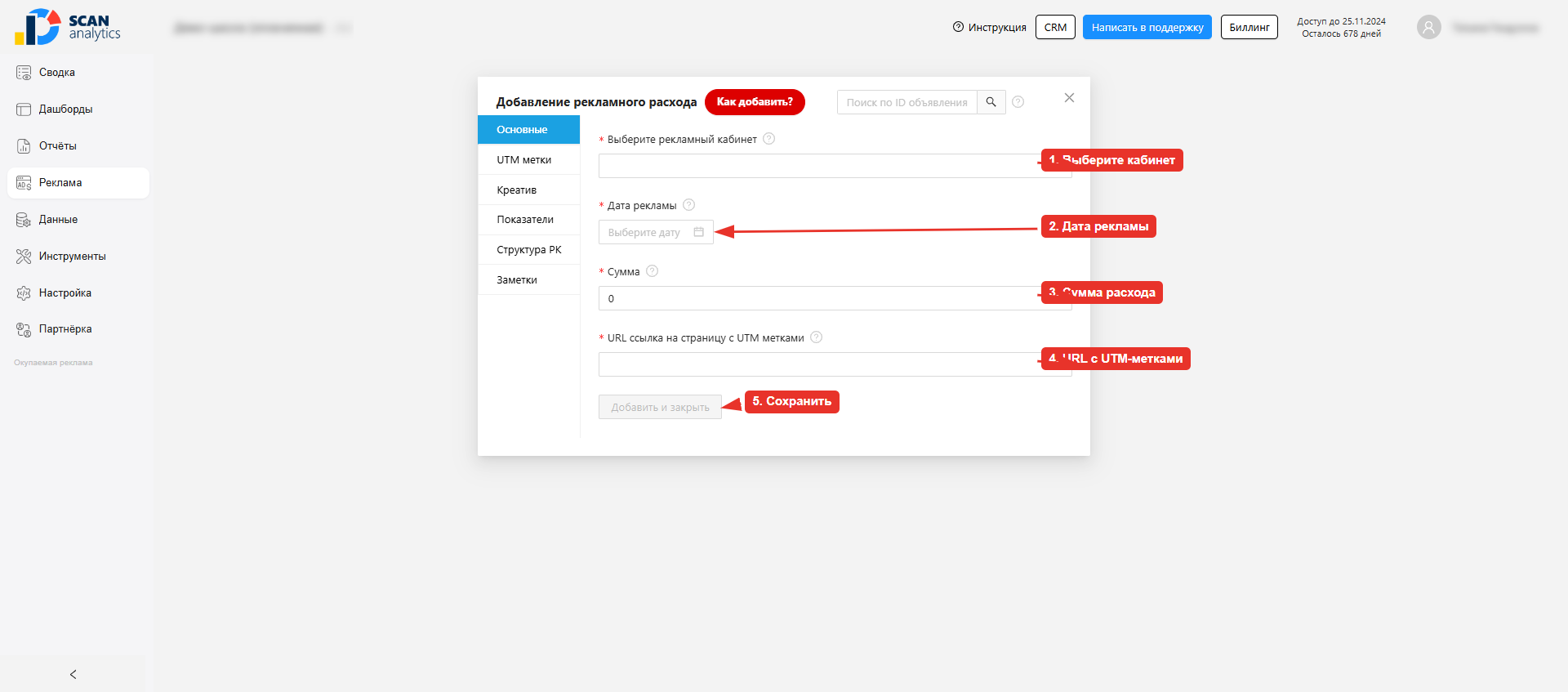Click Написать в поддержку button

tap(1147, 27)
